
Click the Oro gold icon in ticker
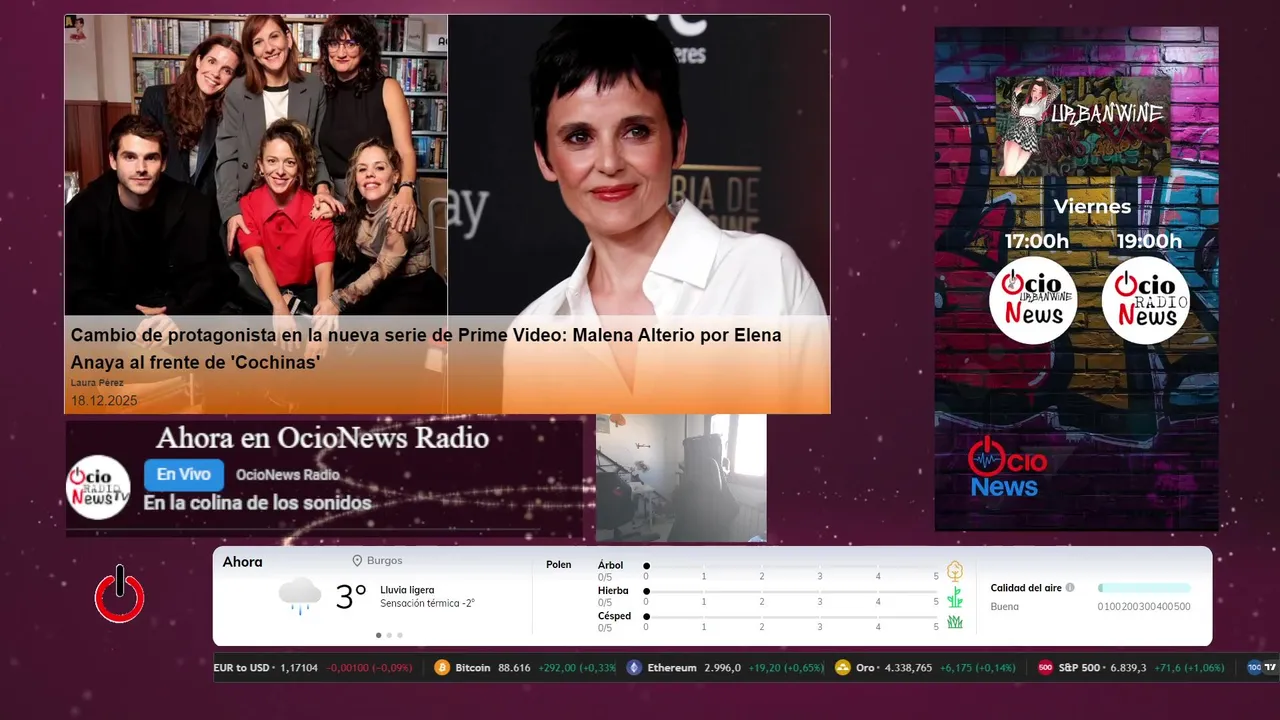(843, 667)
